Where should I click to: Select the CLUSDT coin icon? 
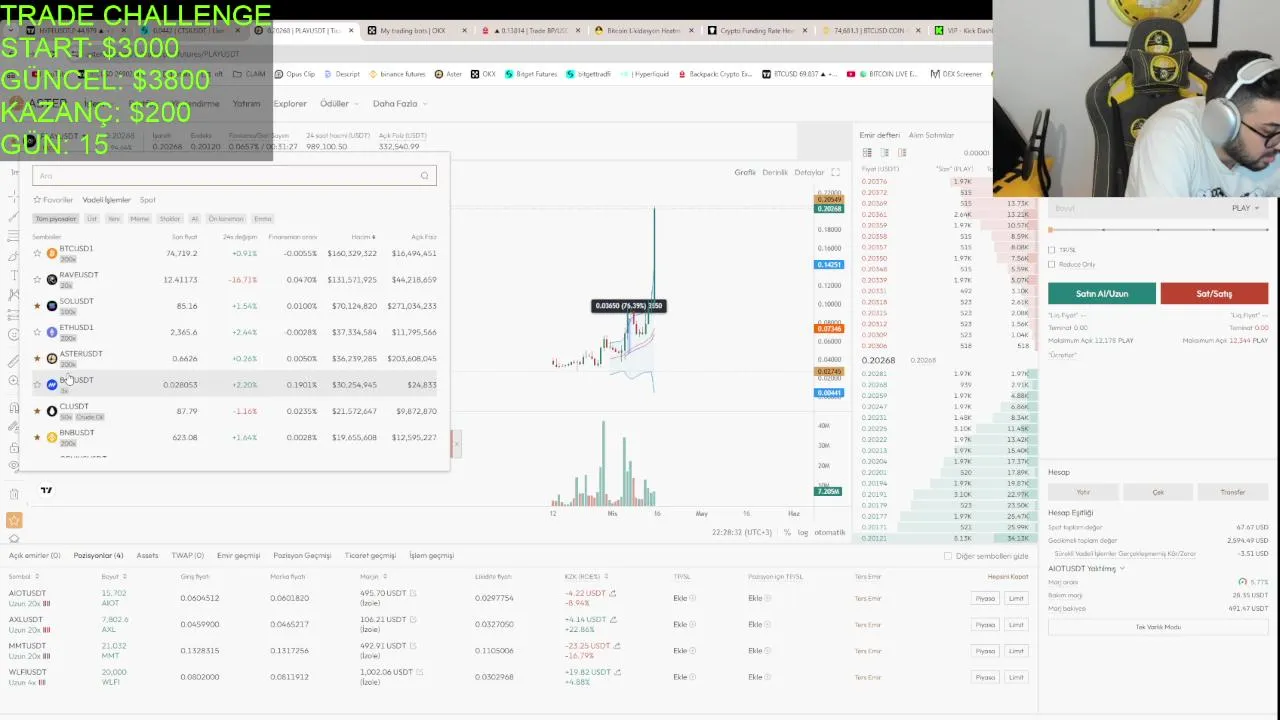52,411
